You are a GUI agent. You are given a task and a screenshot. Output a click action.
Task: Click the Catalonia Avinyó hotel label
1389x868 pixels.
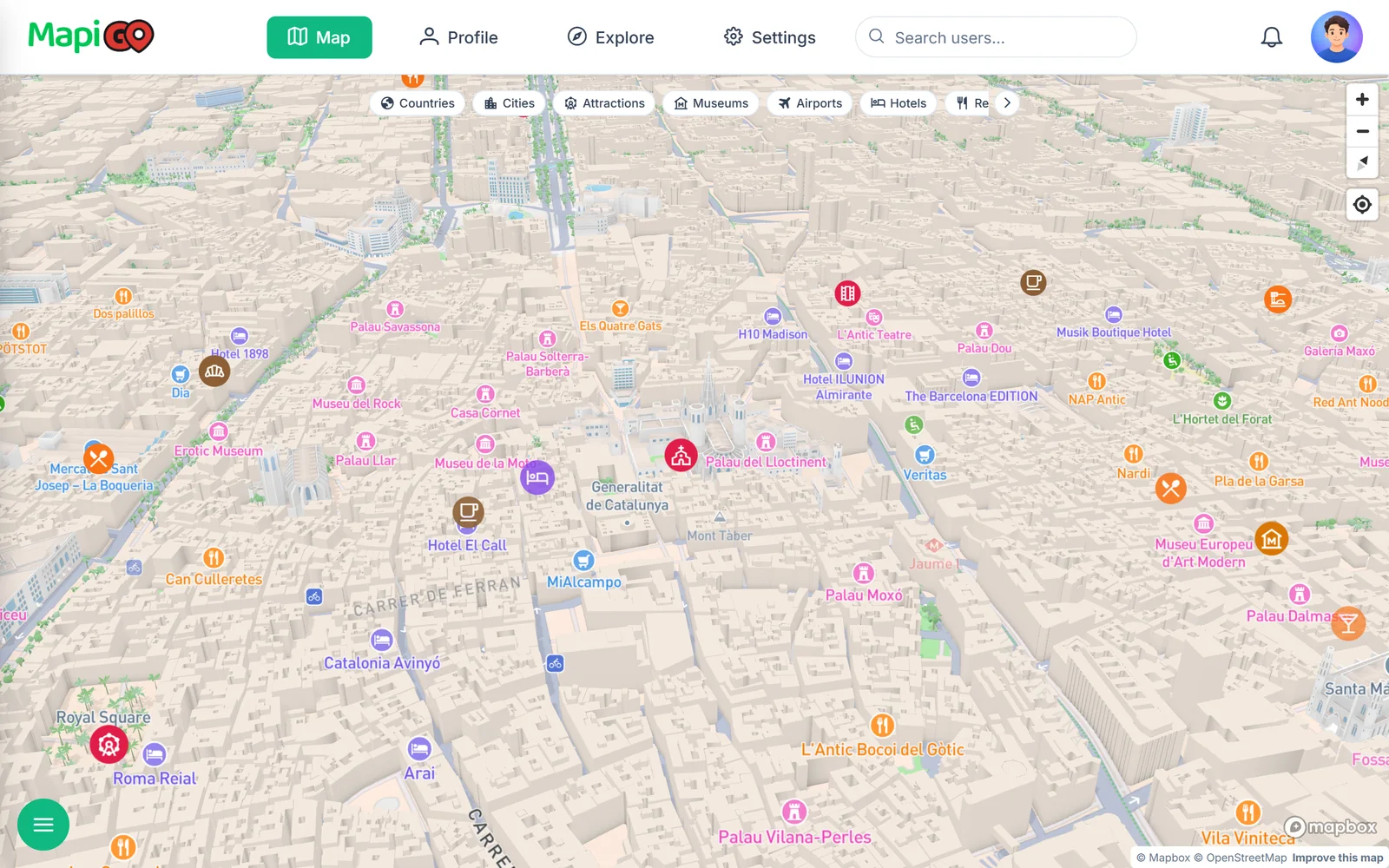(382, 663)
